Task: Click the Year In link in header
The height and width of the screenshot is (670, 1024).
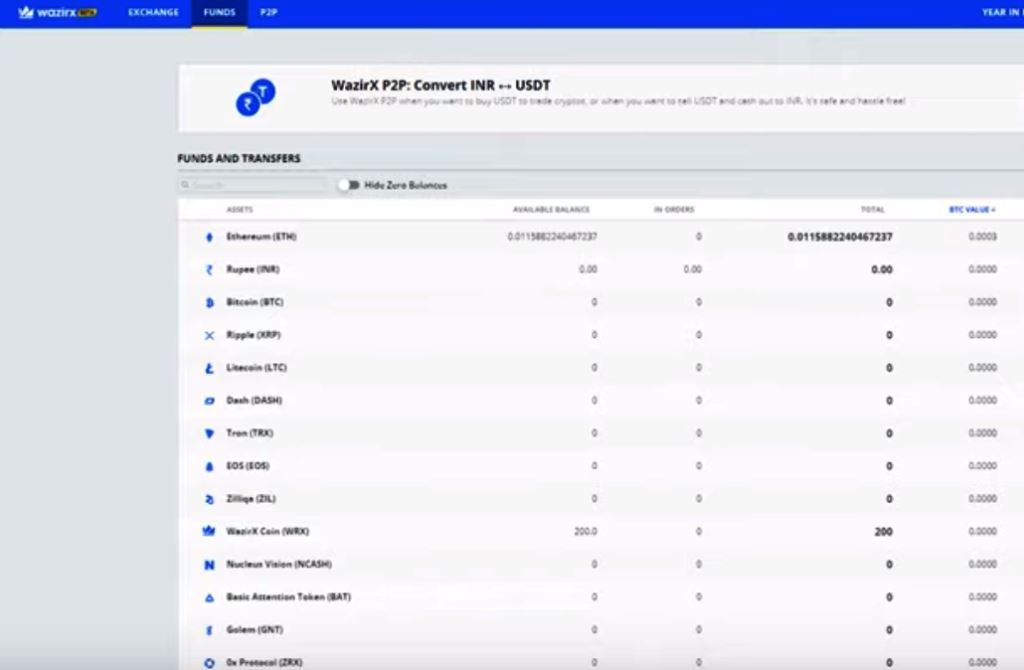Action: point(1002,12)
